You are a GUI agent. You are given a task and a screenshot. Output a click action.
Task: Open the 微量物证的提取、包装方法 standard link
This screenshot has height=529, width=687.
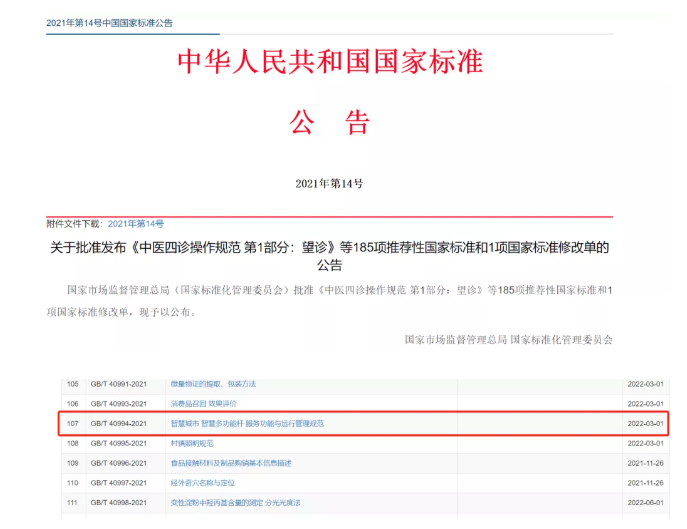[213, 384]
